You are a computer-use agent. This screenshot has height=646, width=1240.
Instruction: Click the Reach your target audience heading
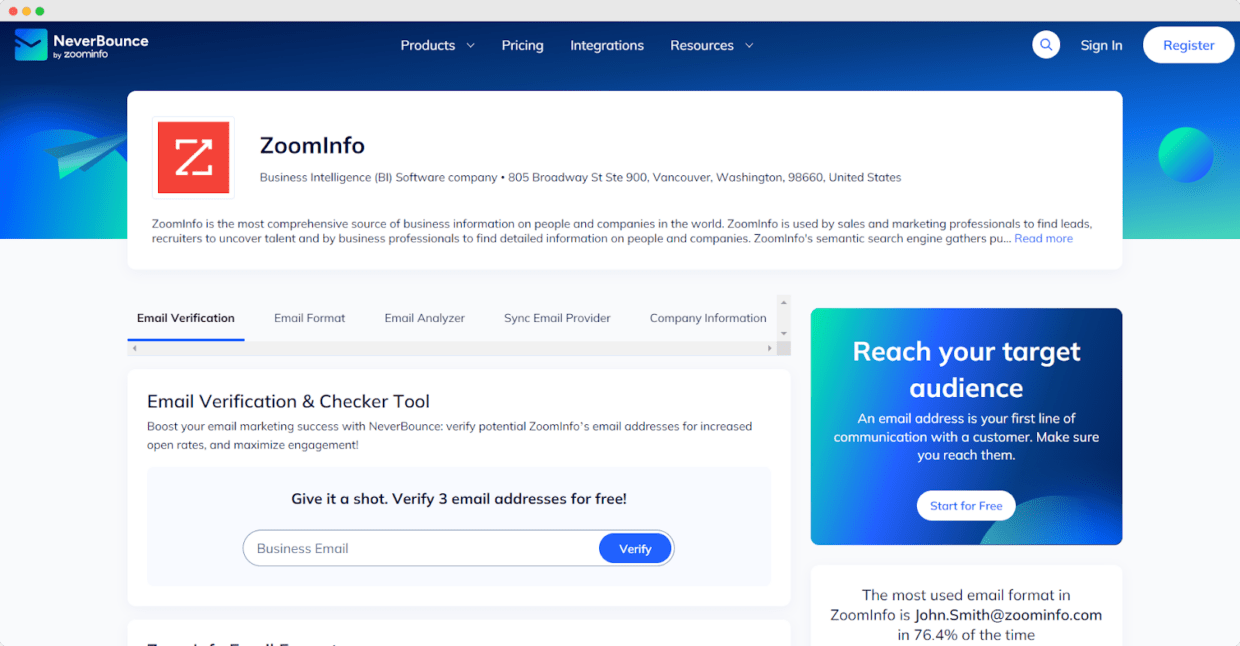(966, 370)
